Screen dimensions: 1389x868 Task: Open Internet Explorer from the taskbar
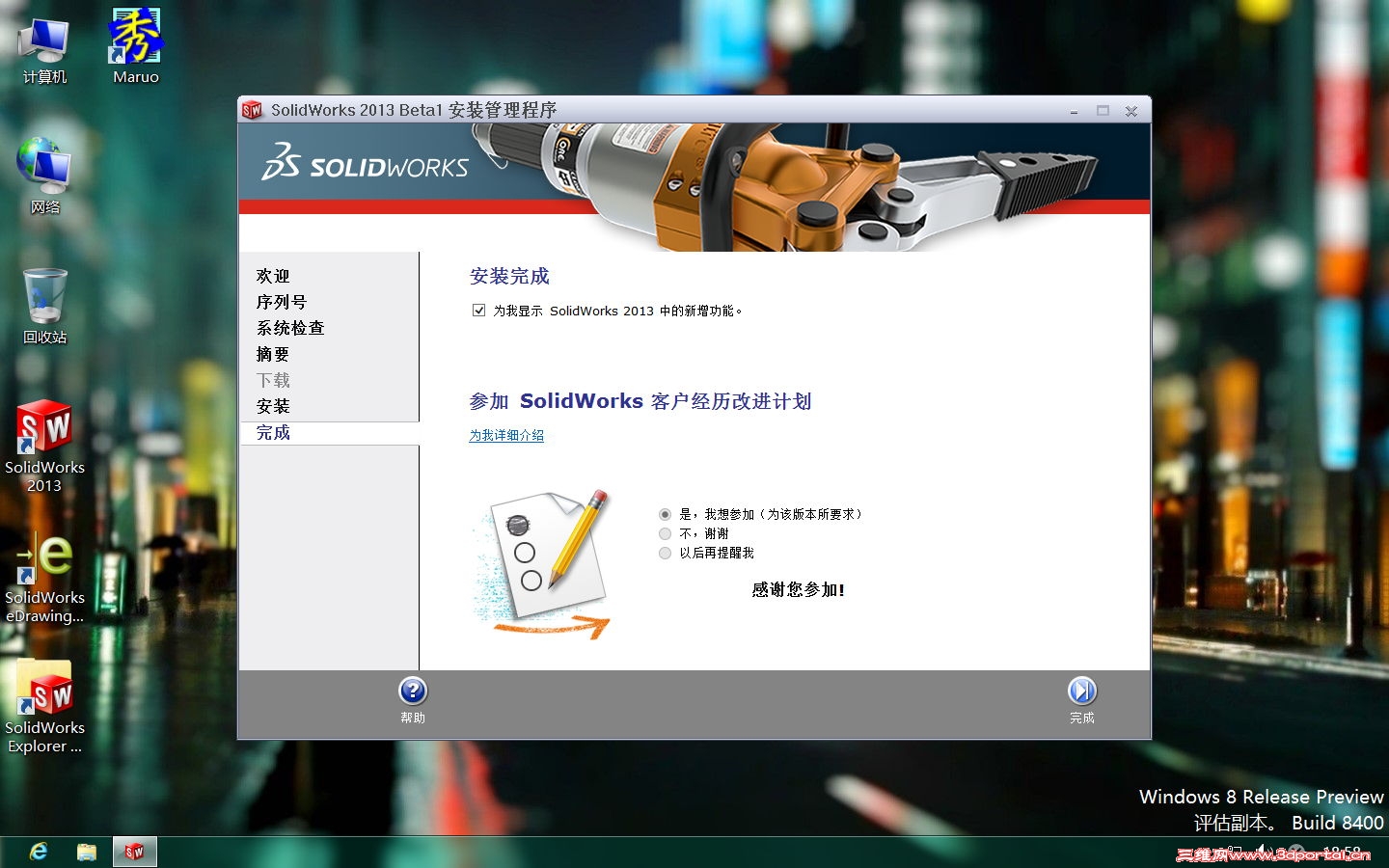pyautogui.click(x=39, y=852)
